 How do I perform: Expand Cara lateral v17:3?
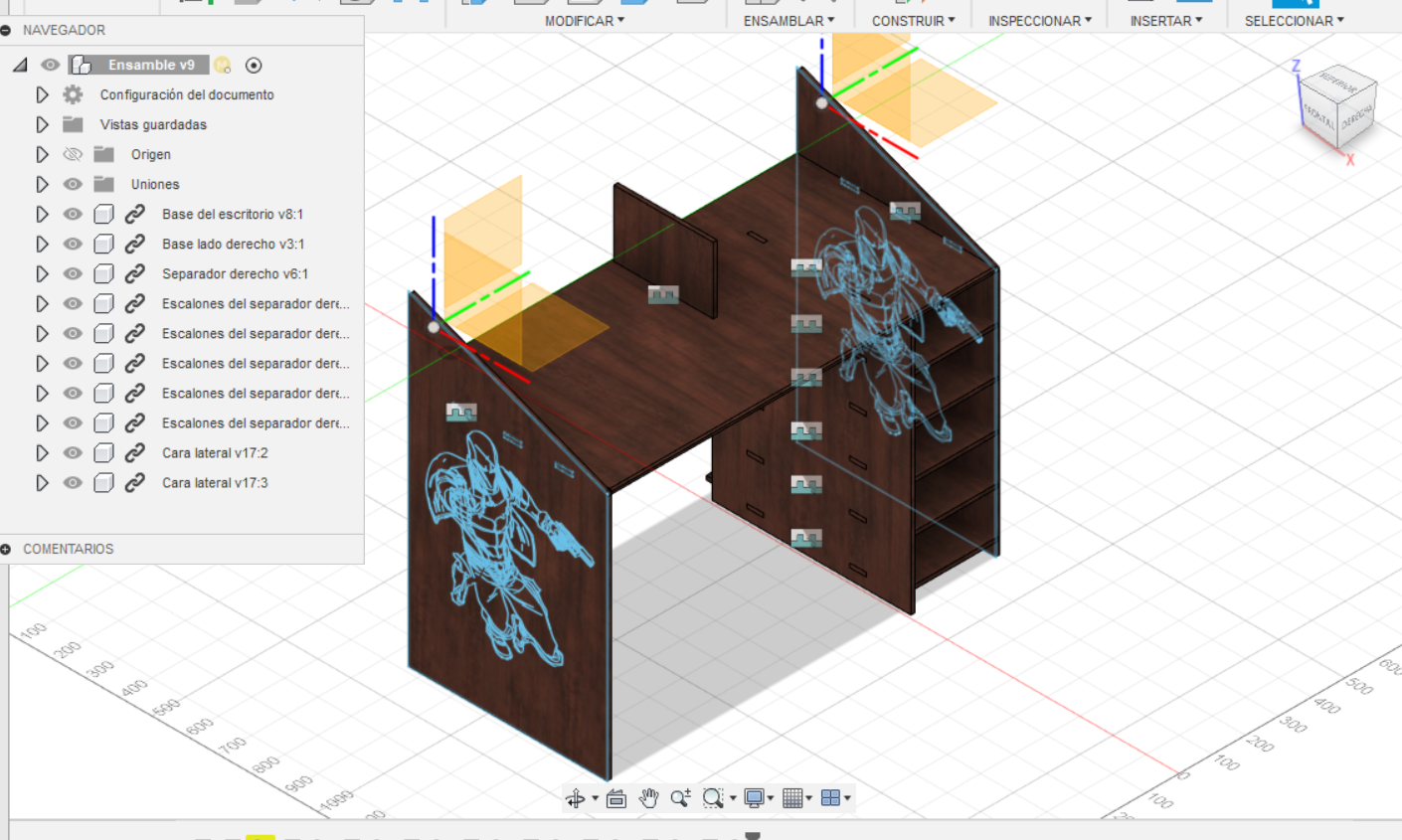42,482
